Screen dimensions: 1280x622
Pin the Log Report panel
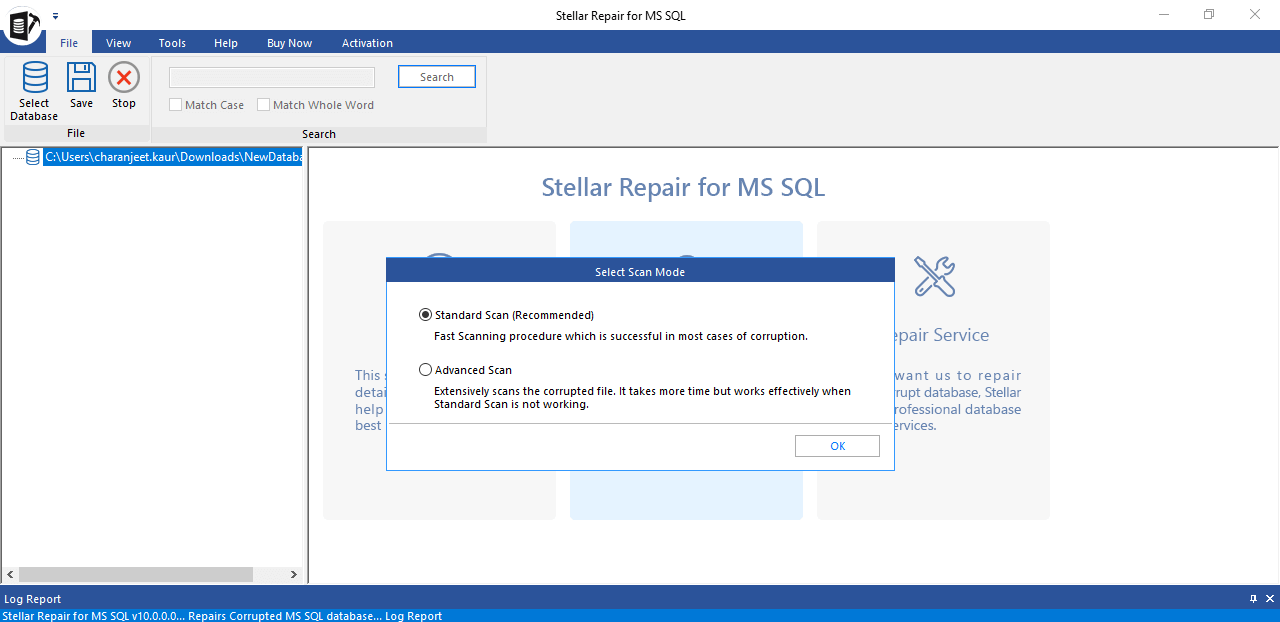point(1253,599)
